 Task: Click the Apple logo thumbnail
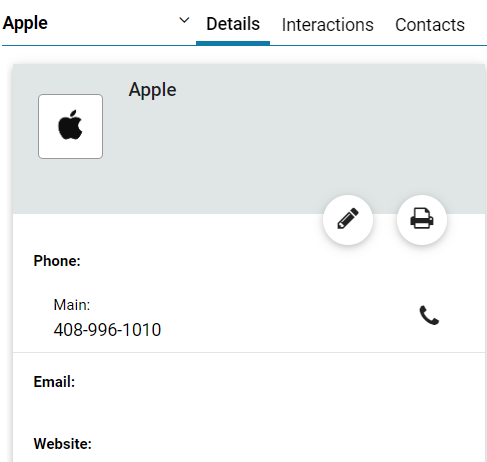click(70, 126)
